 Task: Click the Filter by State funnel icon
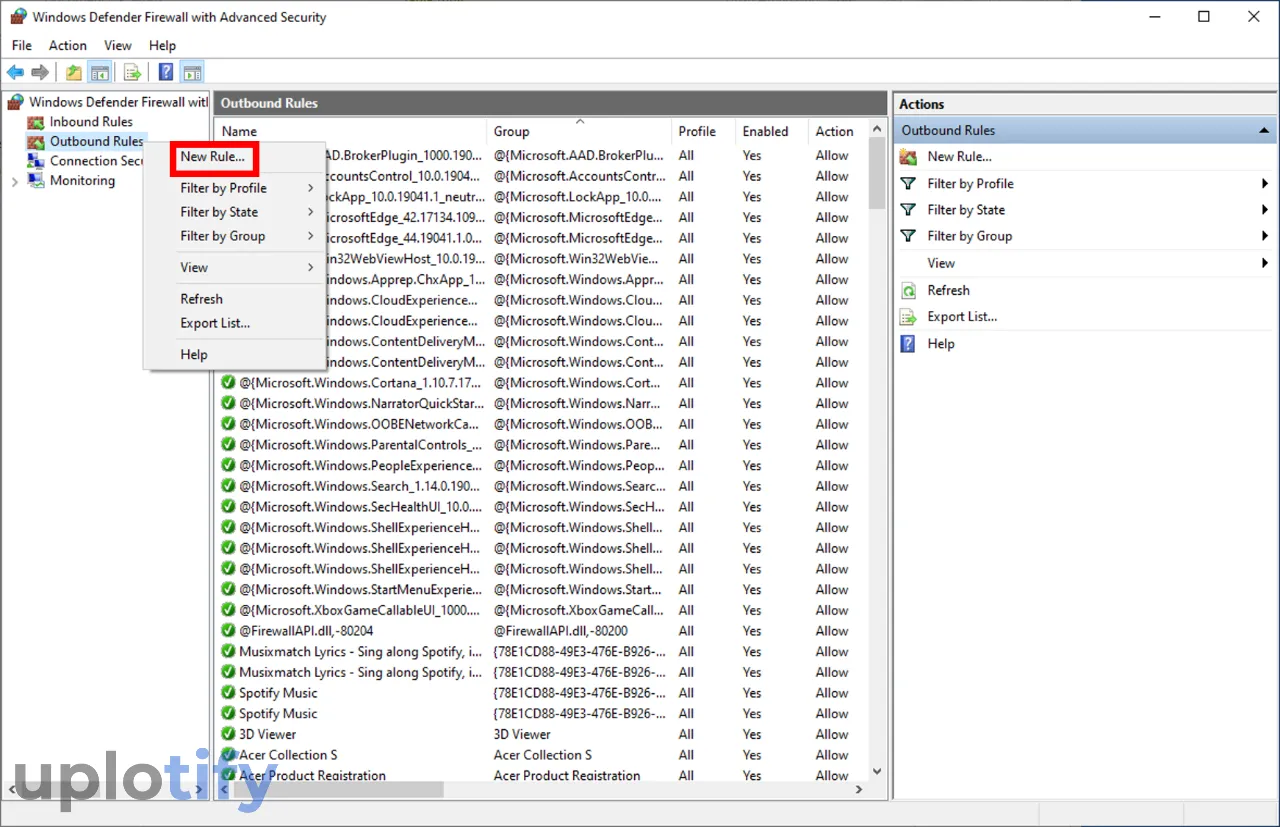point(908,210)
